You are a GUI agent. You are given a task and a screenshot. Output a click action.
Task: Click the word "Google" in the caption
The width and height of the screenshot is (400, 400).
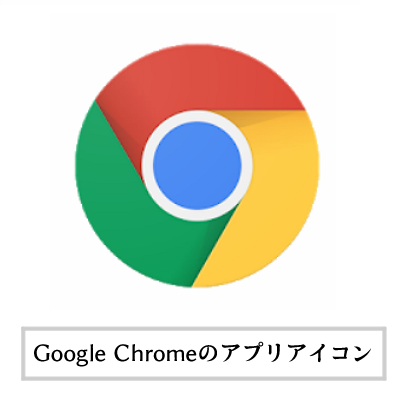70,355
